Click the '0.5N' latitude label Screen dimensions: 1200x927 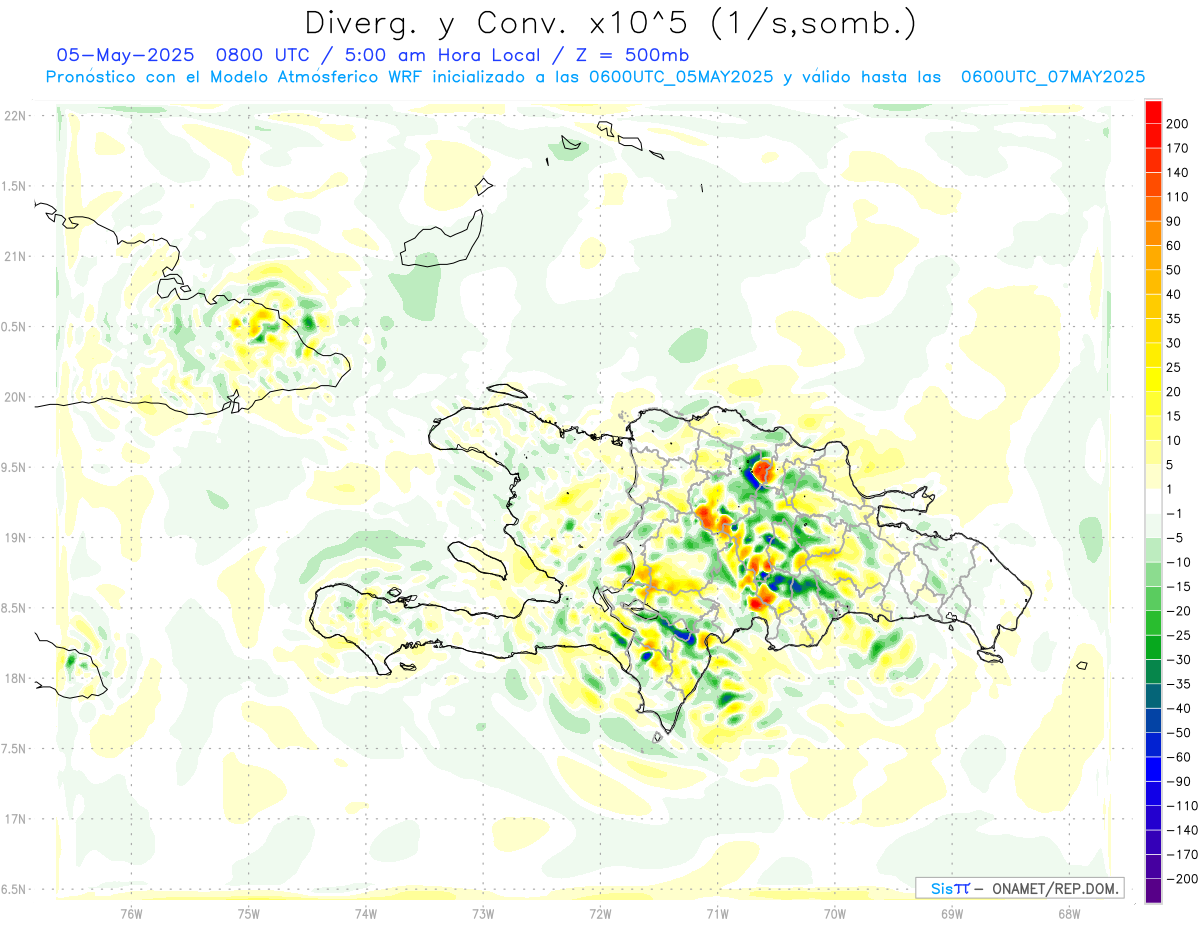point(15,327)
